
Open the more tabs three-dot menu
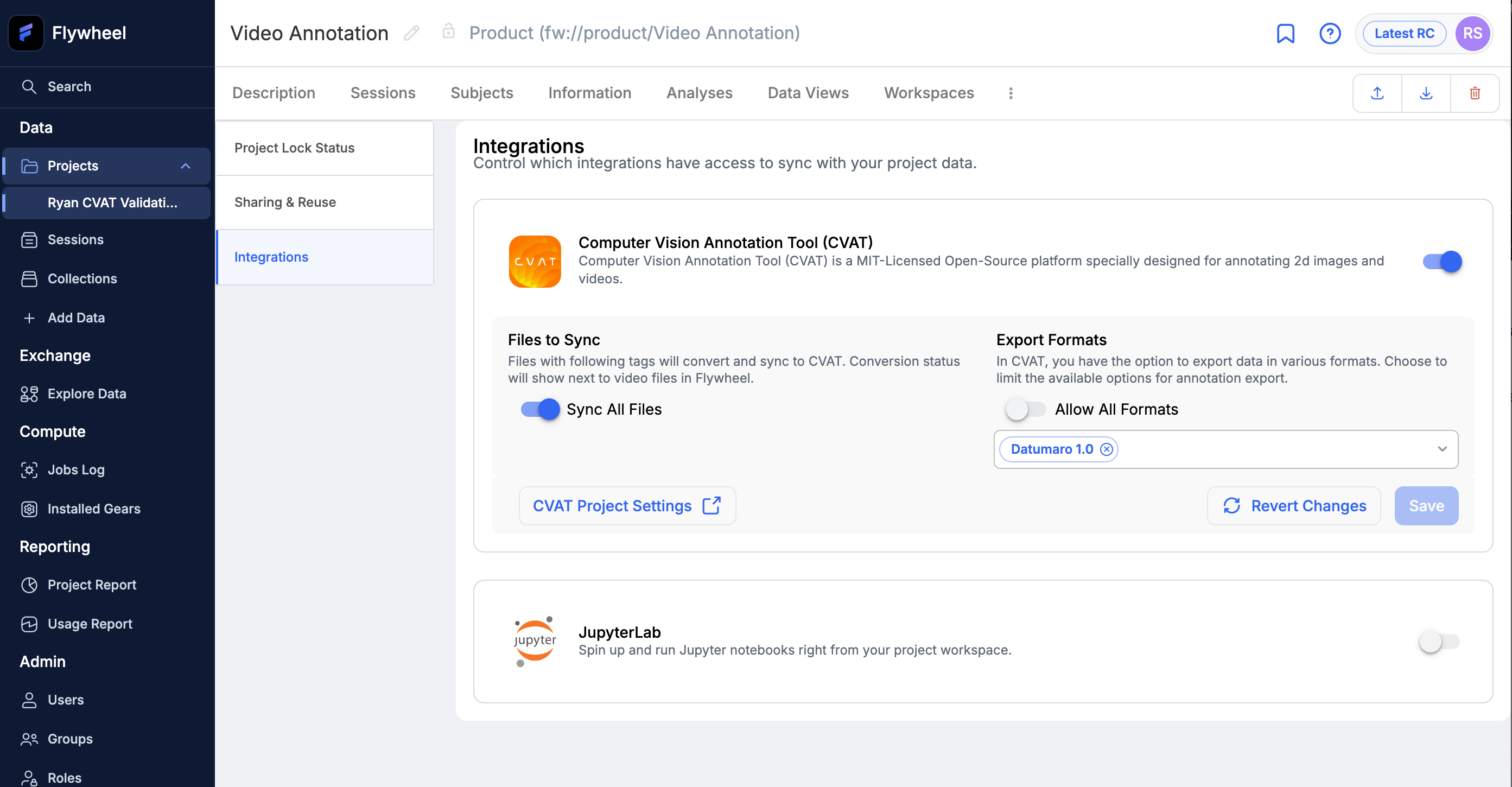pos(1010,93)
